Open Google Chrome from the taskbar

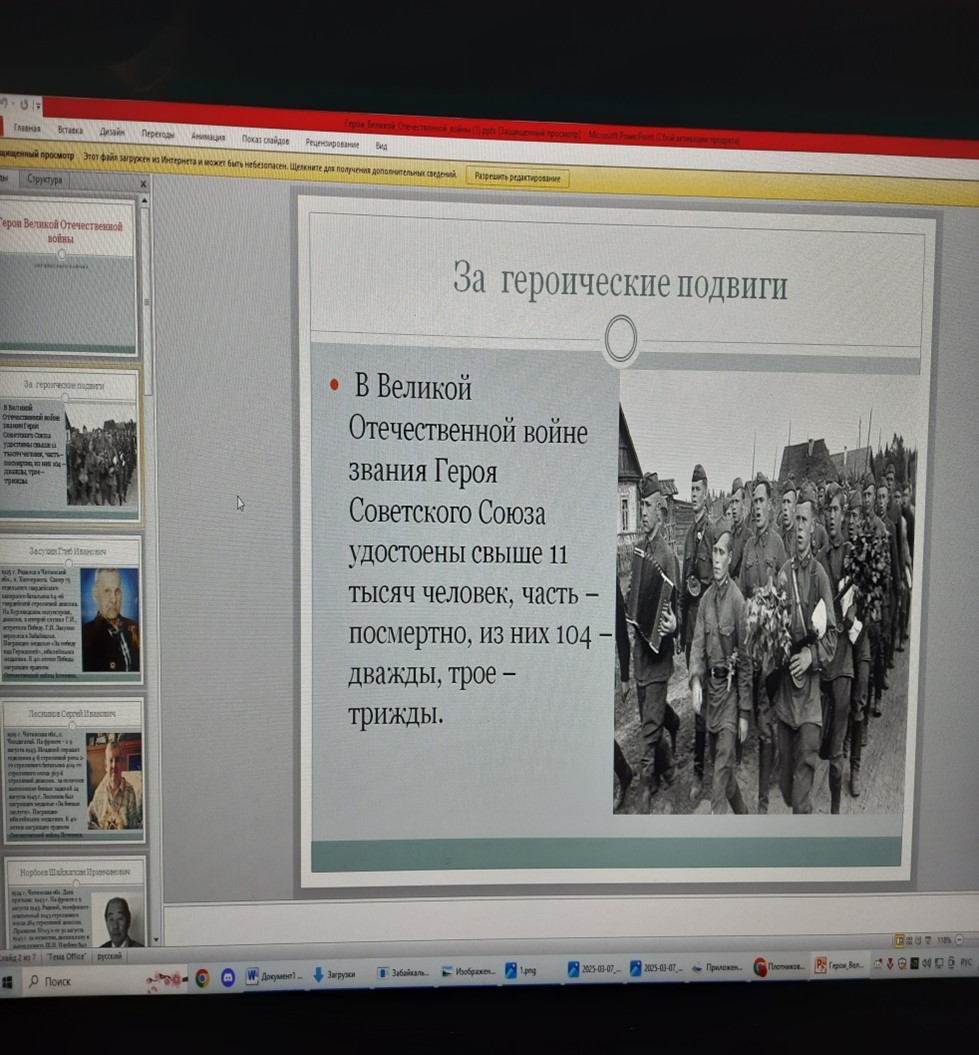point(202,978)
